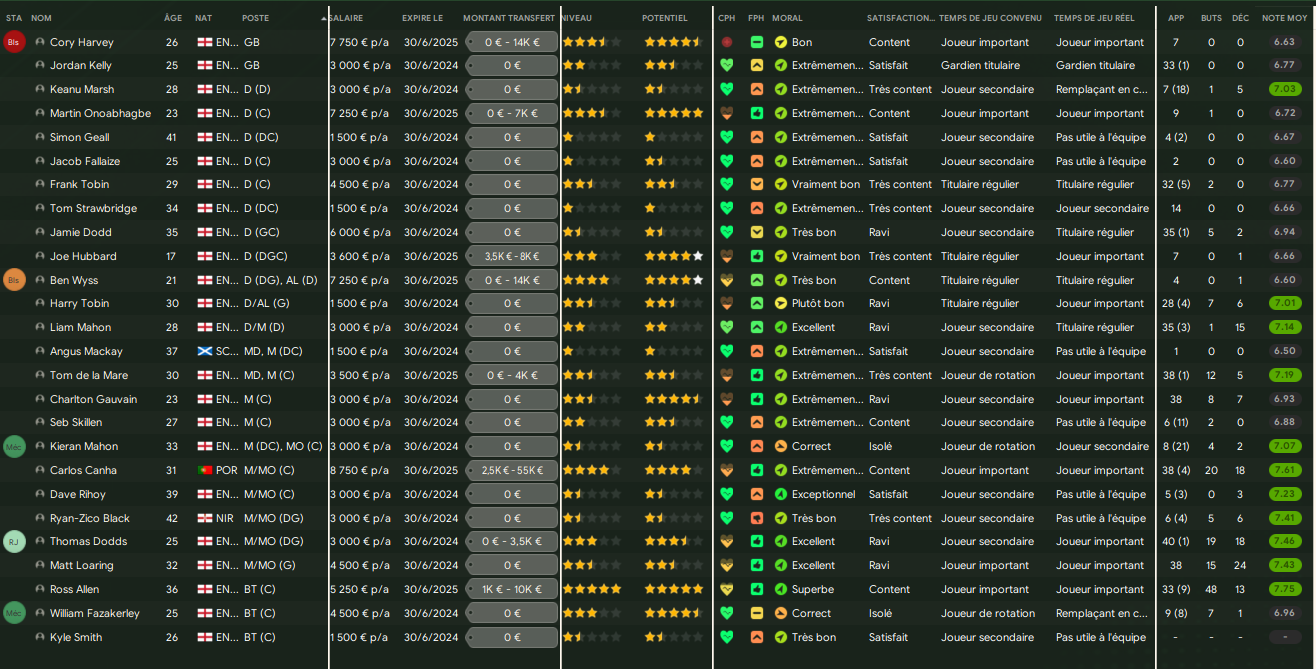1316x669 pixels.
Task: Click the Méc status badge for Kieran Mahon
Action: (x=15, y=446)
